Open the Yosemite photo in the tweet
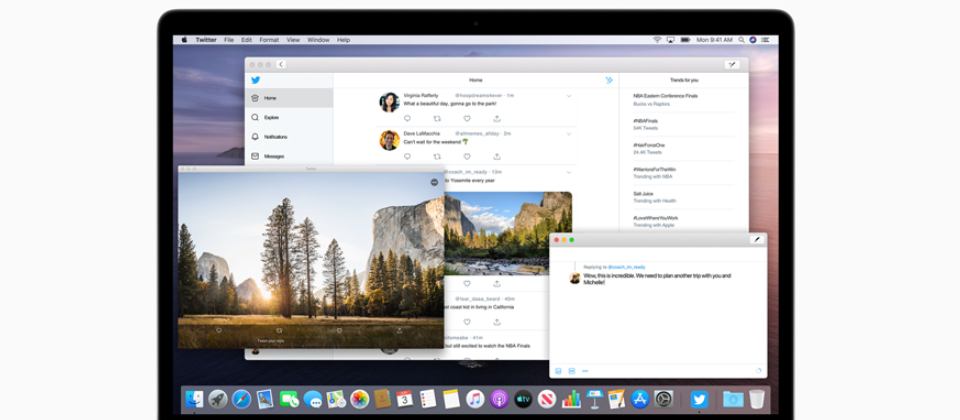 click(508, 233)
